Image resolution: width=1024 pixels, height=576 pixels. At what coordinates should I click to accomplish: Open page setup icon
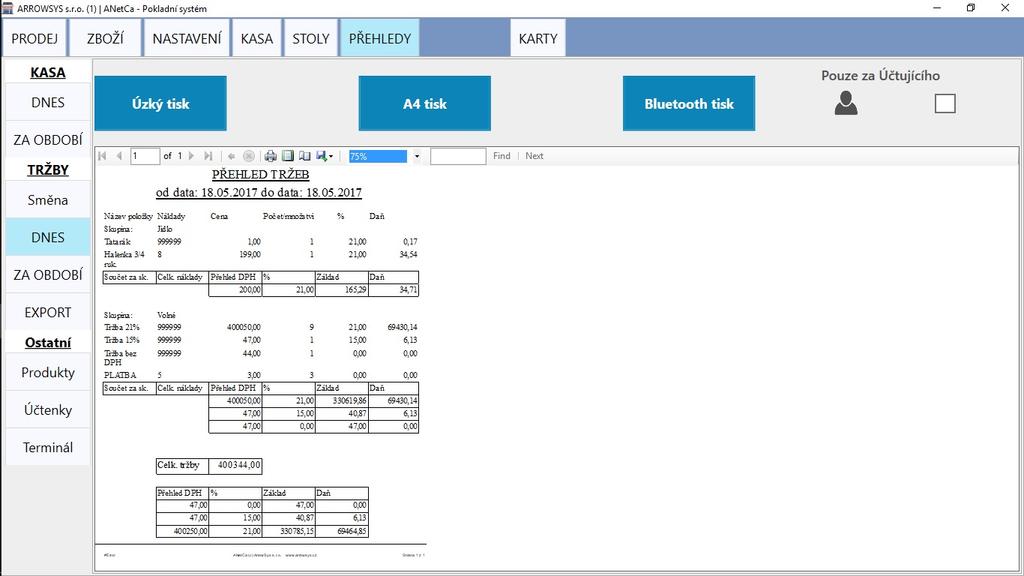click(x=305, y=156)
